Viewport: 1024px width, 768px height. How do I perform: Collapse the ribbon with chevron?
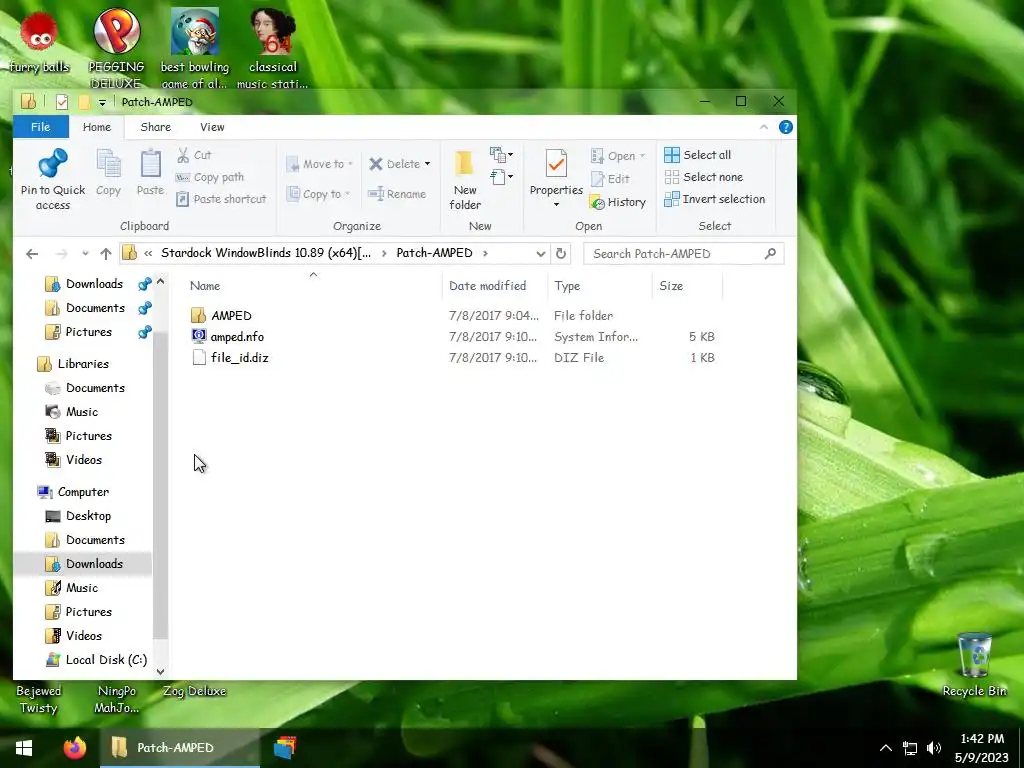[x=763, y=127]
